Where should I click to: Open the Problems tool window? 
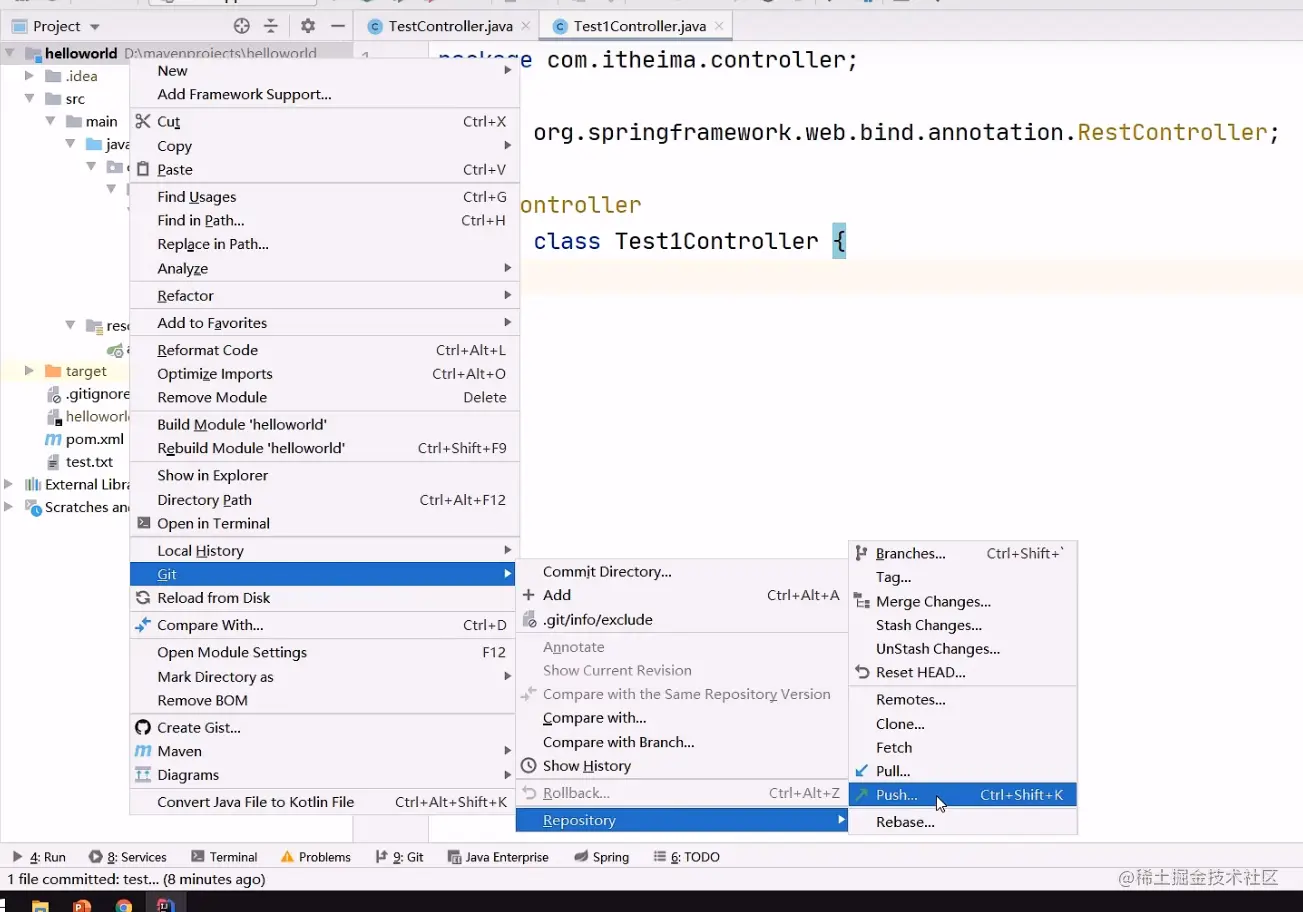click(315, 857)
